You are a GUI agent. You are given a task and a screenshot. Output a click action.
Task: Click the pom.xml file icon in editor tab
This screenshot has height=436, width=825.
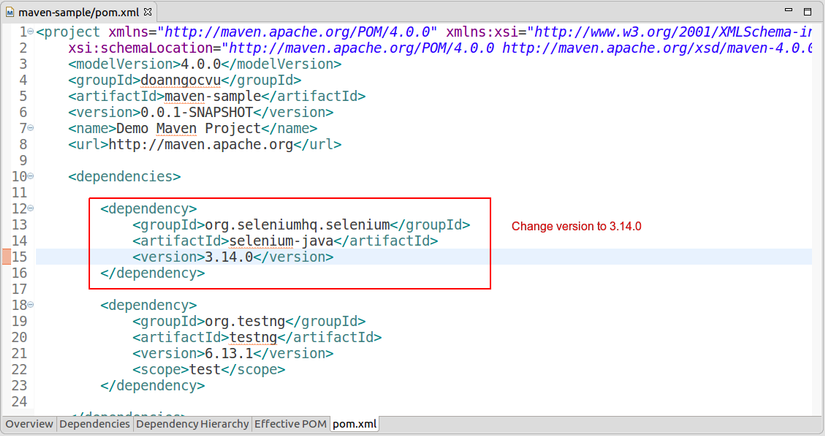[10, 12]
